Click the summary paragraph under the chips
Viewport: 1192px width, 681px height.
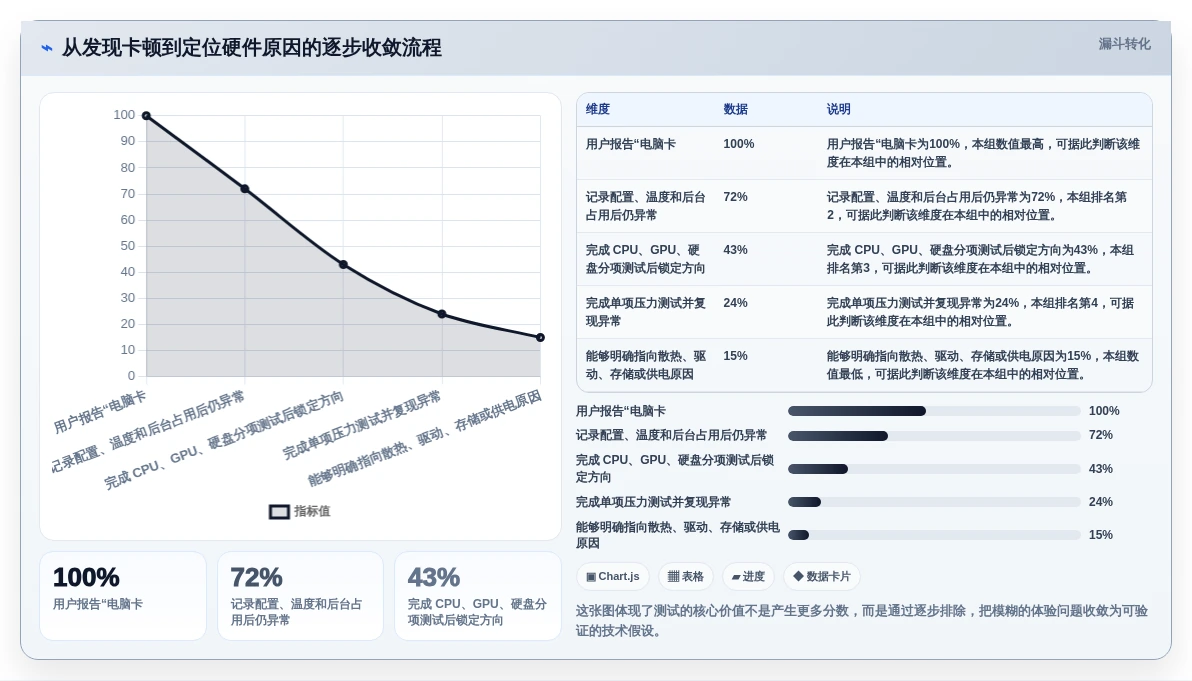tap(861, 621)
